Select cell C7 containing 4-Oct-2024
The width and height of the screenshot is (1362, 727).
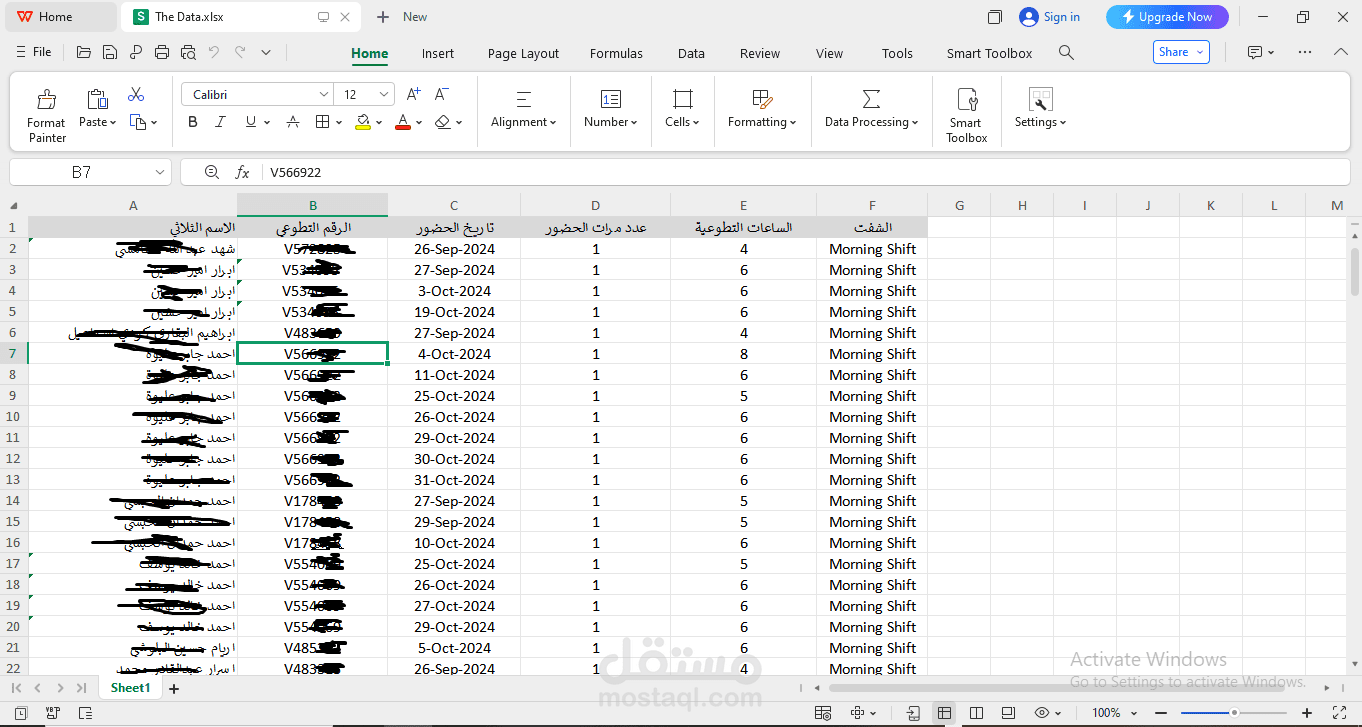tap(454, 354)
